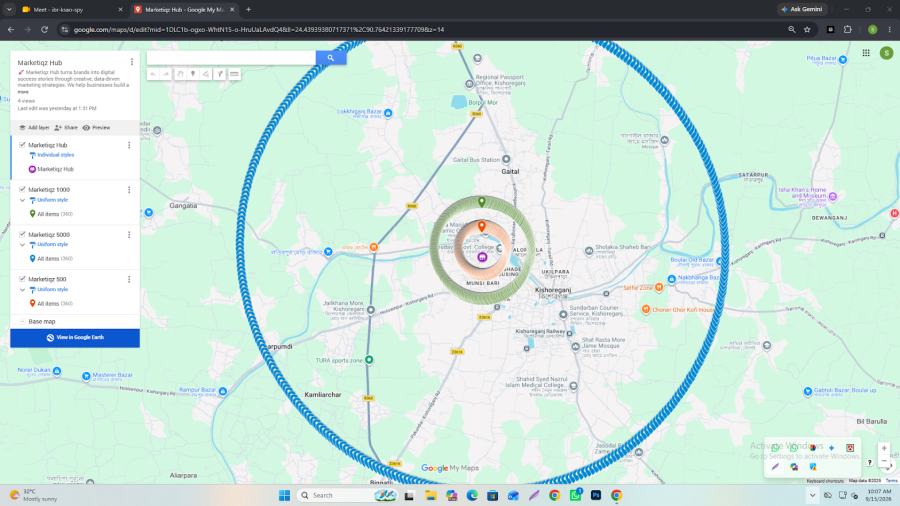
Task: Click Add layer
Action: click(34, 127)
